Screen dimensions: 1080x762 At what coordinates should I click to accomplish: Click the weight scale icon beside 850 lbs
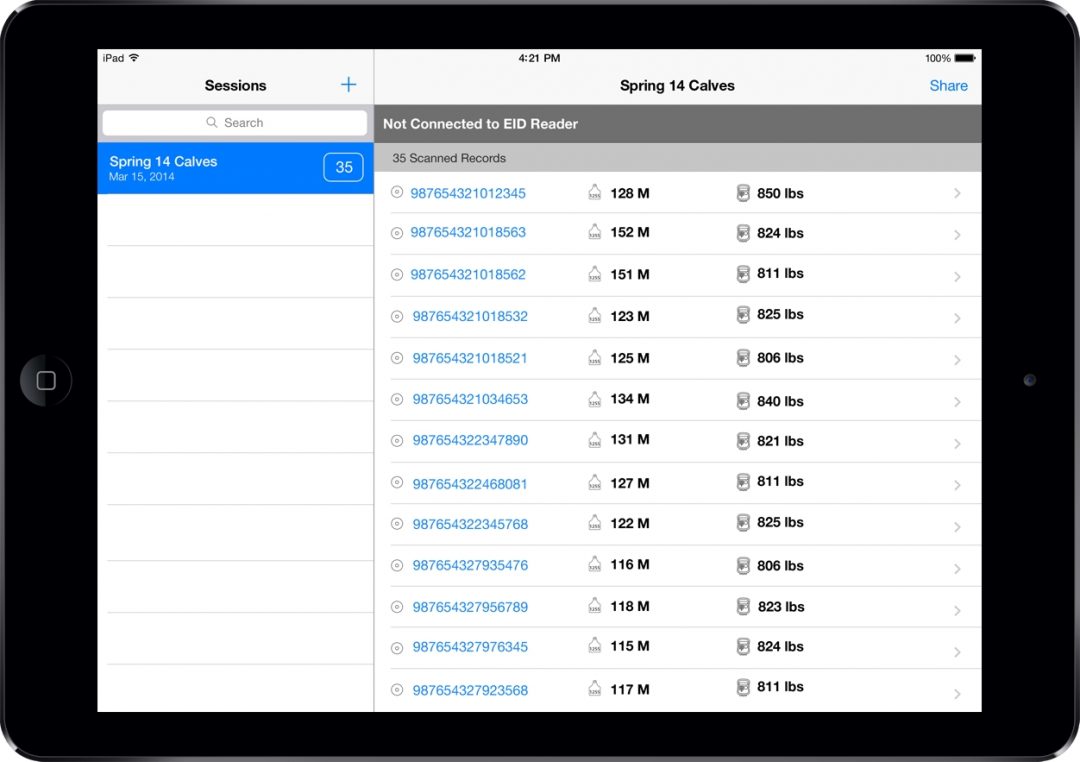pos(743,193)
